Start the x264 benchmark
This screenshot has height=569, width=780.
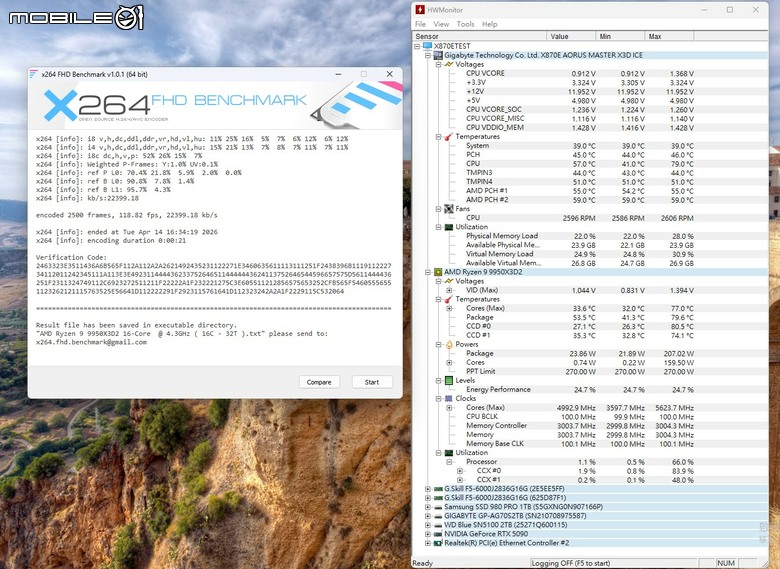(x=372, y=382)
